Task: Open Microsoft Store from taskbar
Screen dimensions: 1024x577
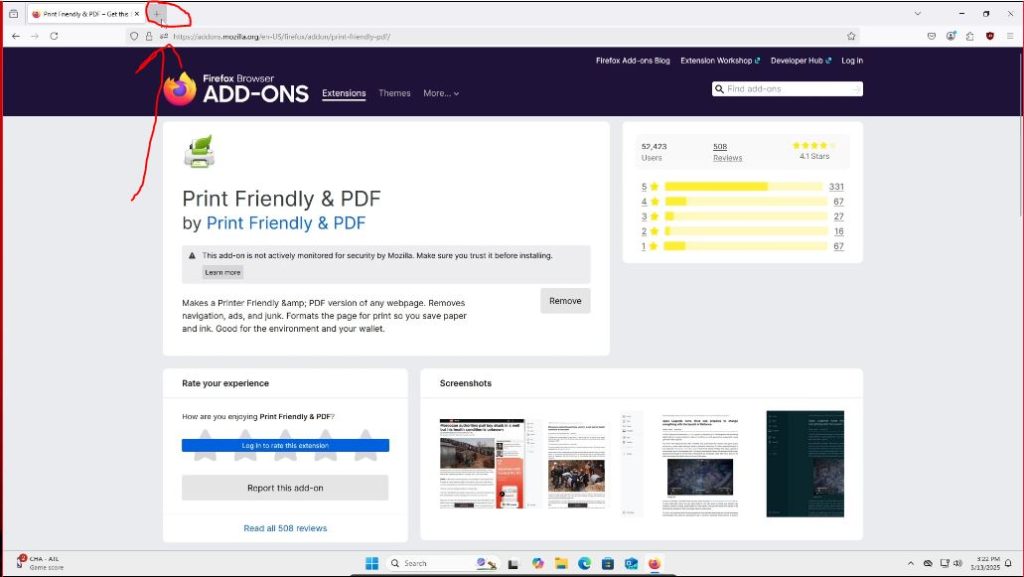Action: [607, 563]
